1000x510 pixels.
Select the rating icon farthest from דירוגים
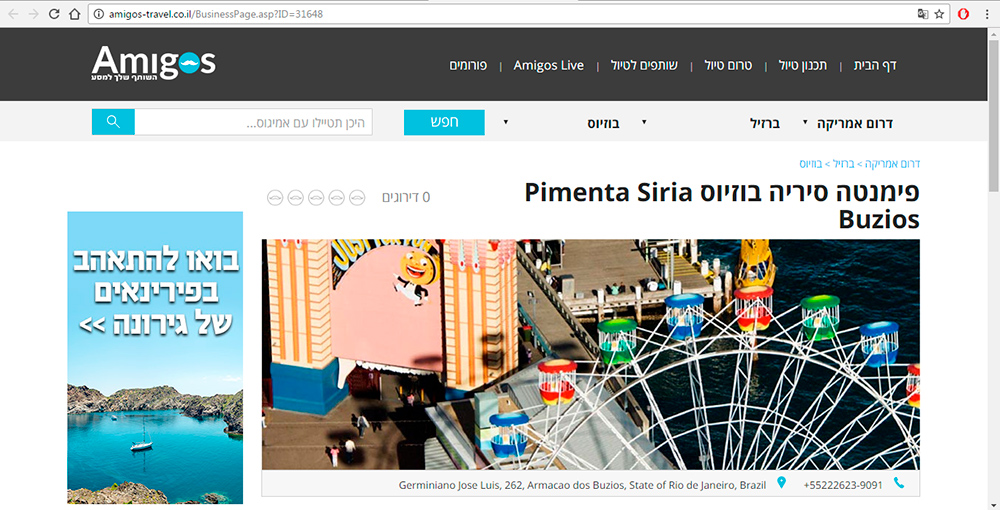275,198
